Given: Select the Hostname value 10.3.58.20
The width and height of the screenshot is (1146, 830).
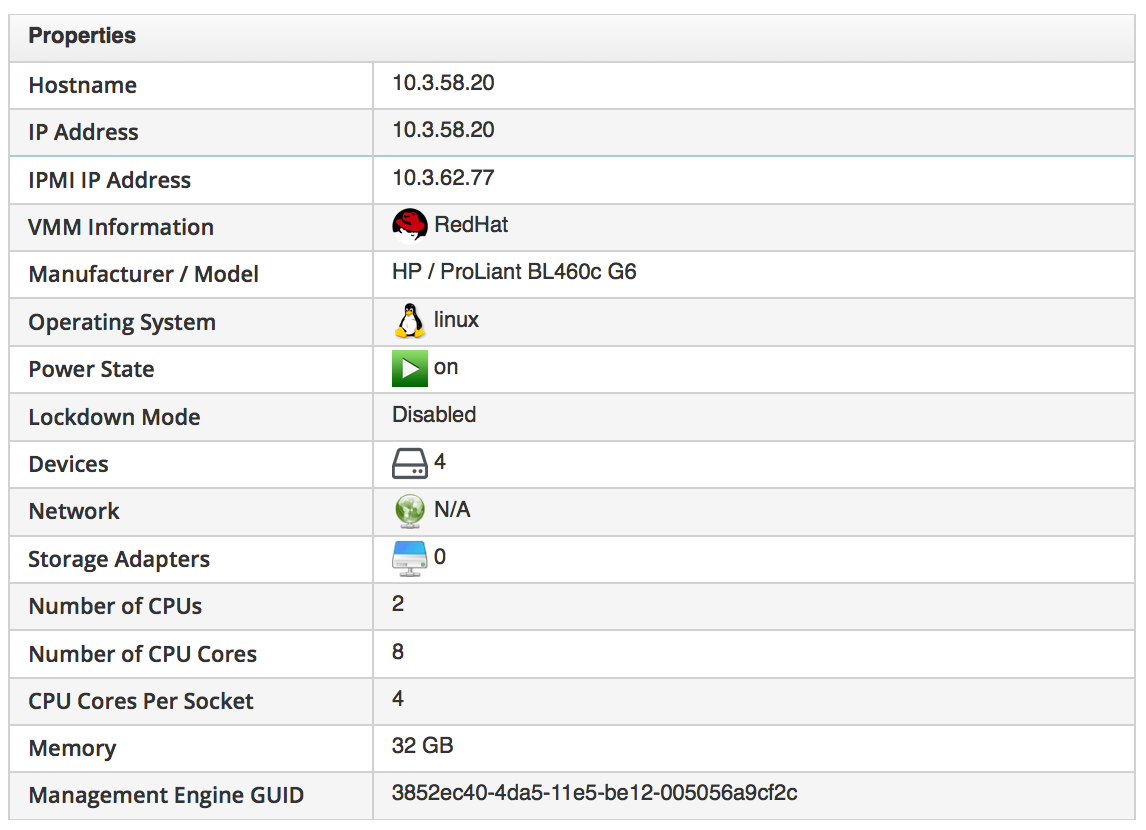Looking at the screenshot, I should click(x=443, y=83).
